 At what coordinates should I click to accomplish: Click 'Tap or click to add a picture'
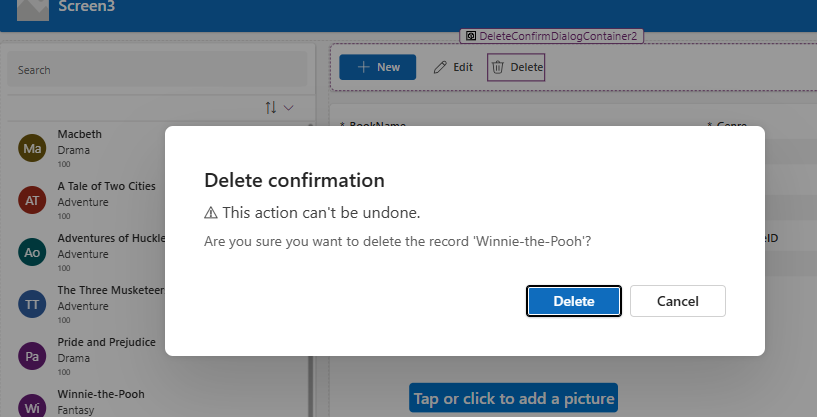(x=513, y=399)
